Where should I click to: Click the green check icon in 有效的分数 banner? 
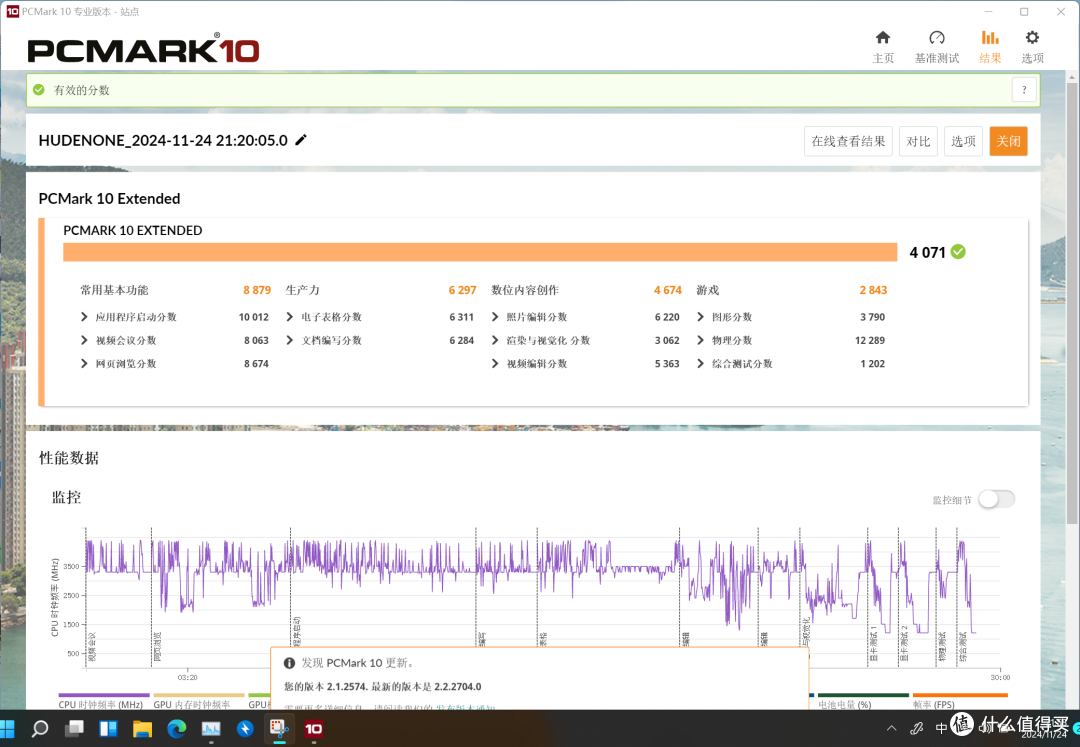(39, 90)
